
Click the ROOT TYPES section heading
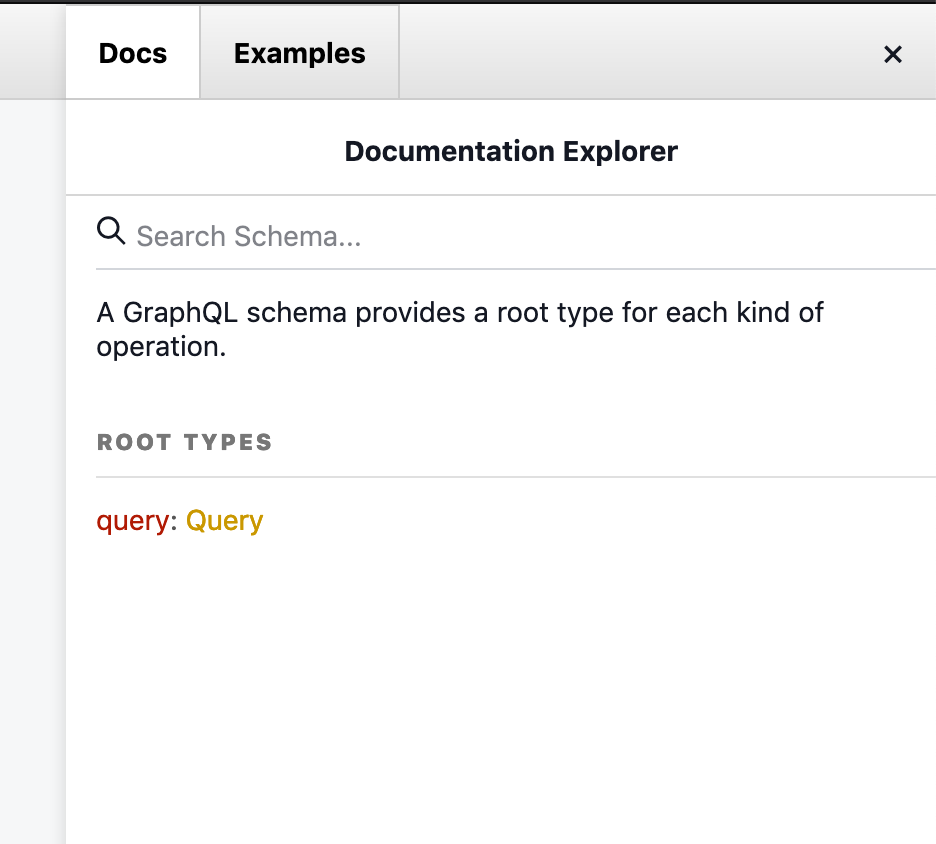(185, 442)
